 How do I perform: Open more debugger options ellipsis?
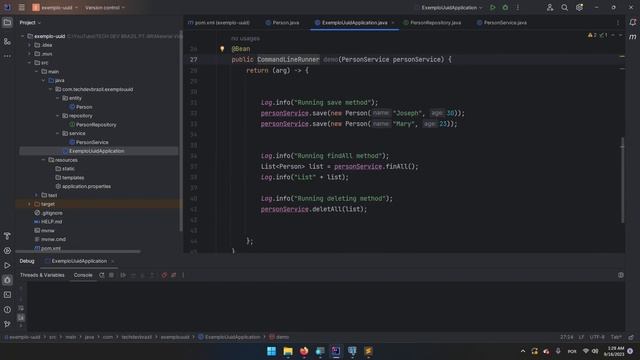(183, 275)
